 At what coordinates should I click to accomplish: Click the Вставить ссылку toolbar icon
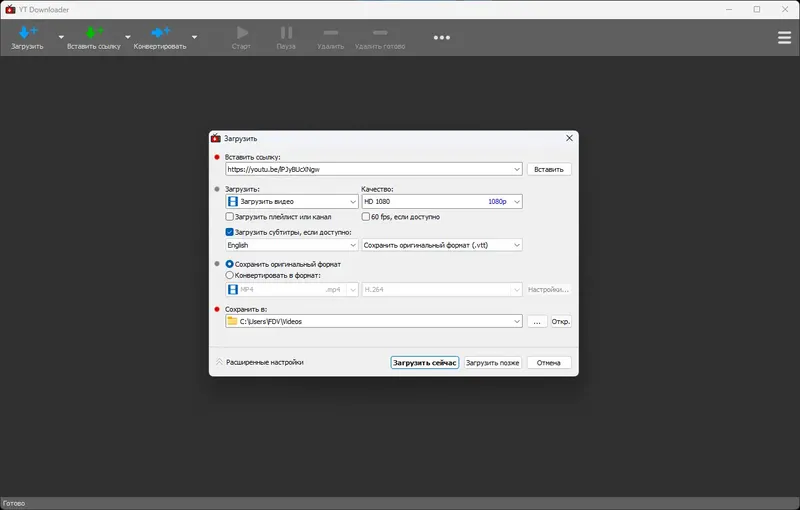pyautogui.click(x=94, y=33)
